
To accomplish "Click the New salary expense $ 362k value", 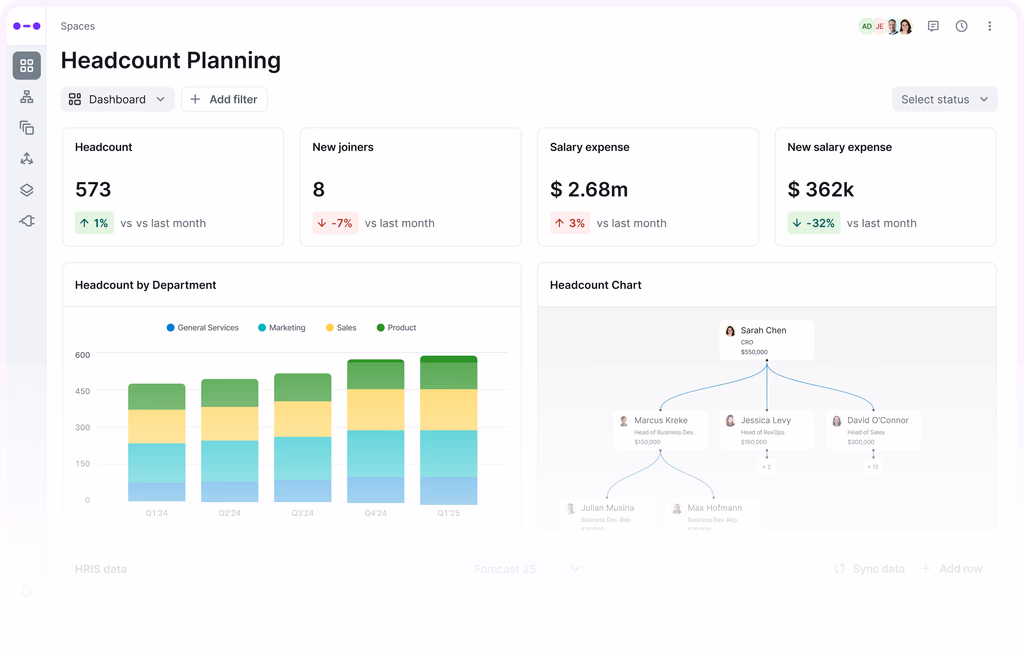I will (820, 189).
